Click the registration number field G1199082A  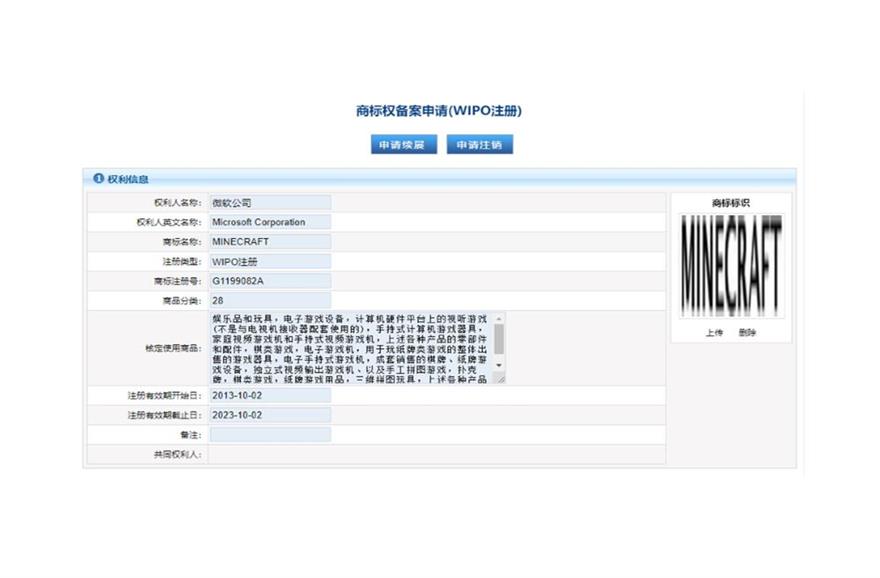270,280
